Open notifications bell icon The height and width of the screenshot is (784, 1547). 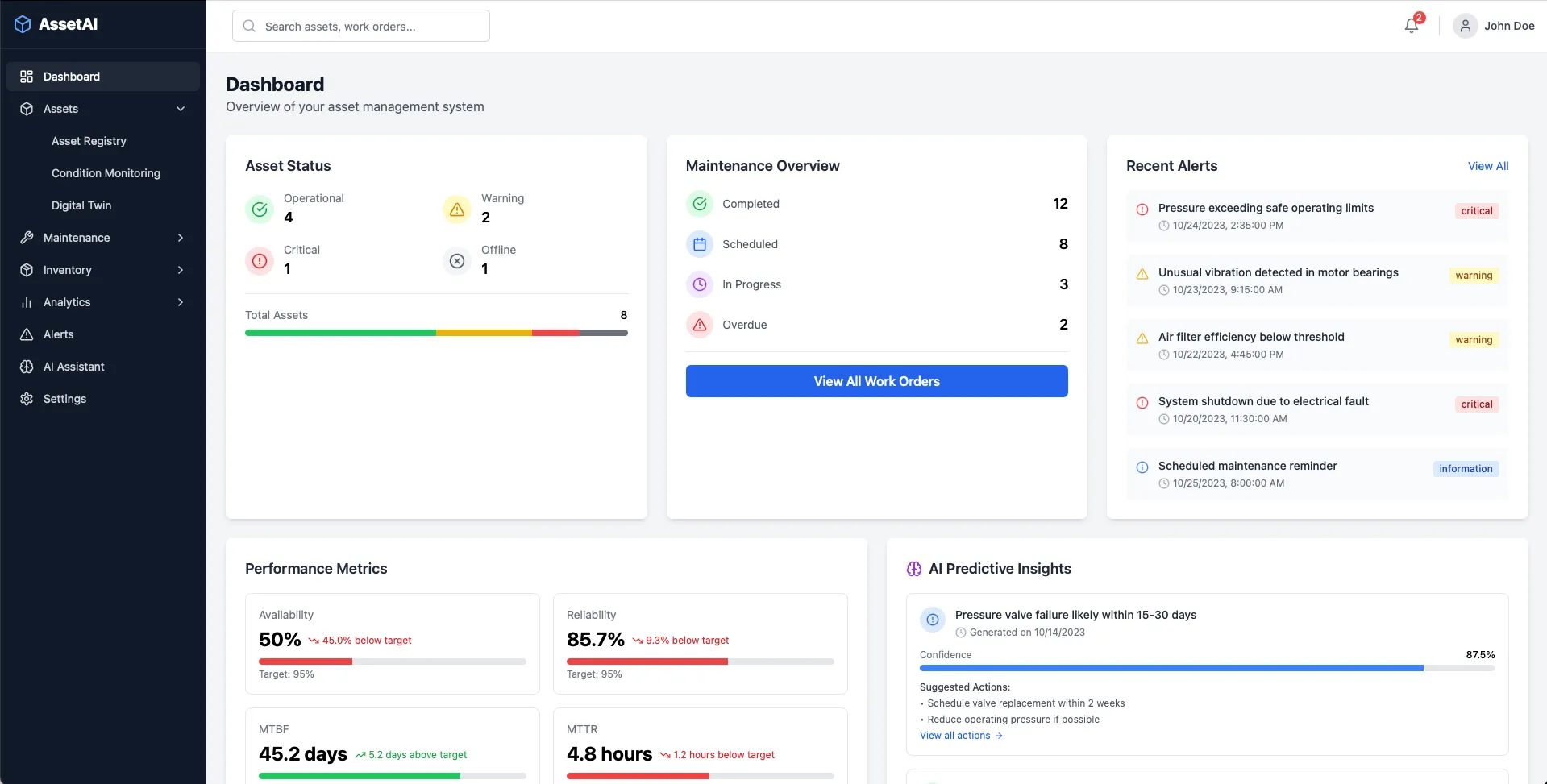pyautogui.click(x=1412, y=26)
